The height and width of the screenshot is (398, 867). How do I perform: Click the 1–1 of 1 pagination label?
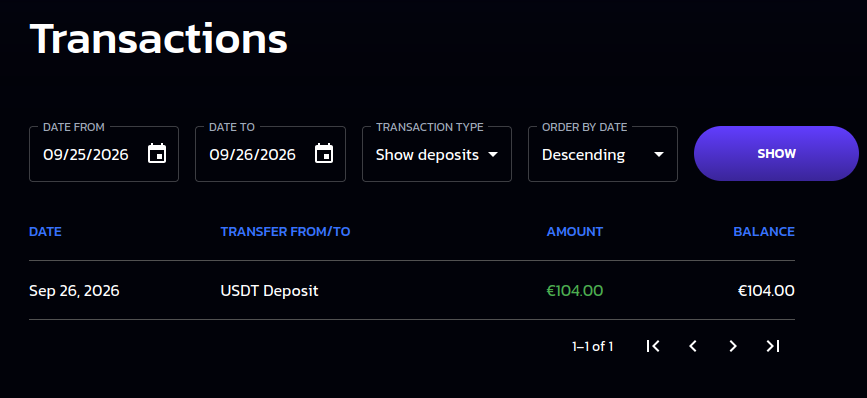point(592,347)
